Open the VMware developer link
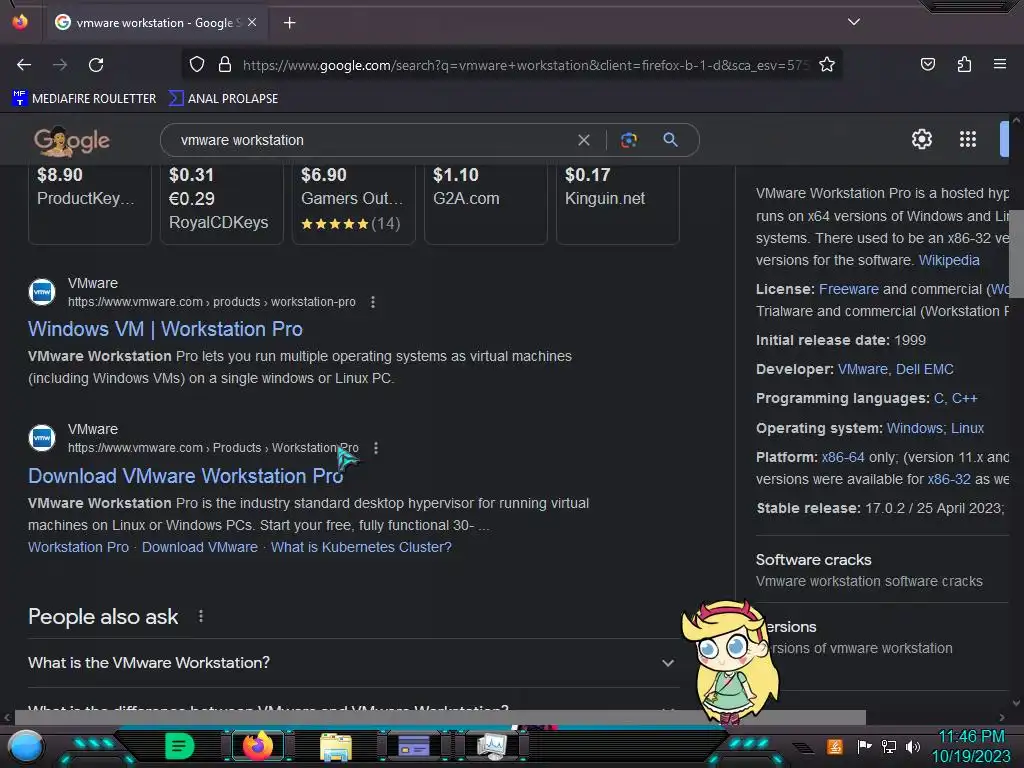 [862, 369]
